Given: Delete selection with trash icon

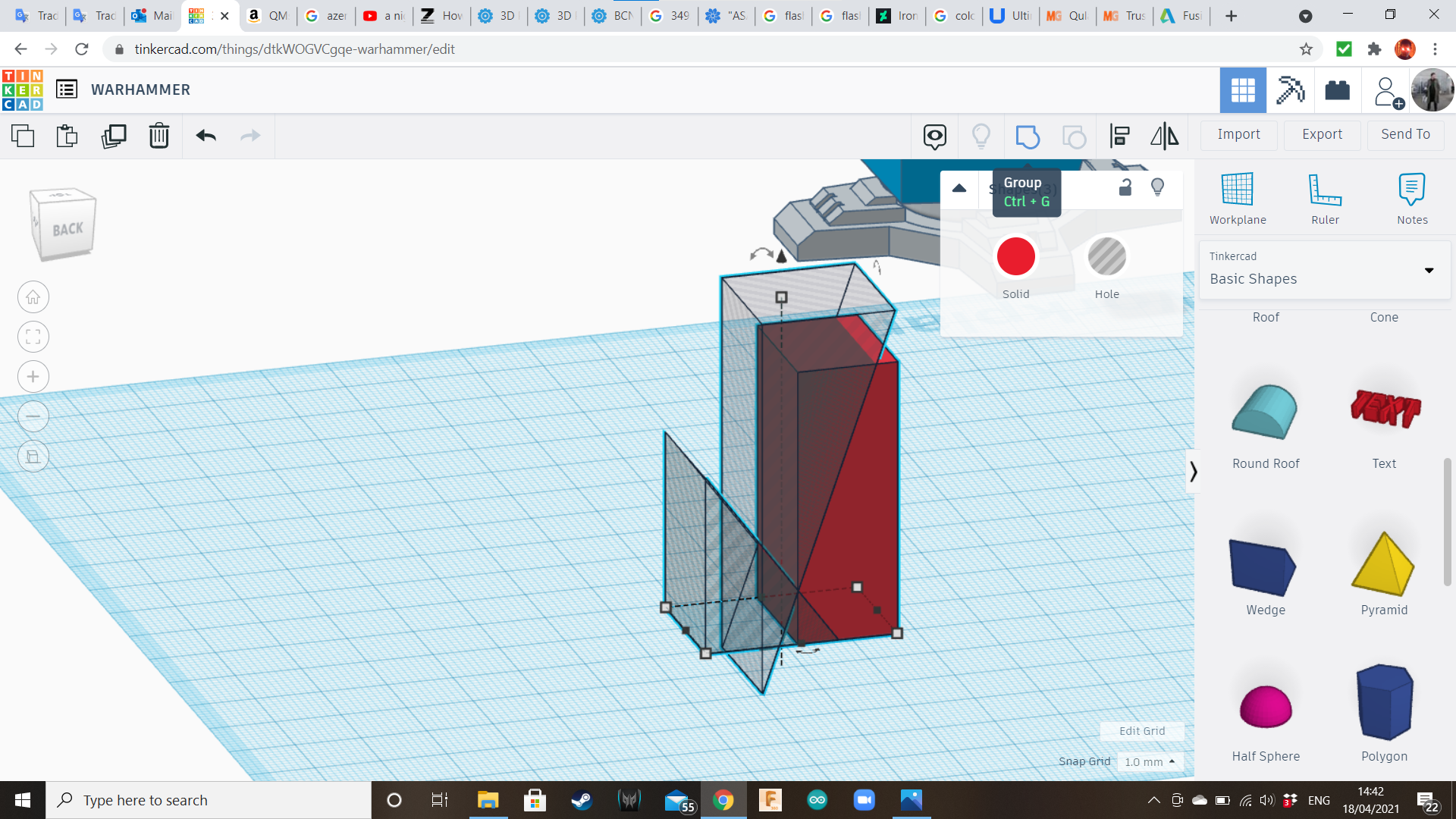Looking at the screenshot, I should (x=159, y=136).
